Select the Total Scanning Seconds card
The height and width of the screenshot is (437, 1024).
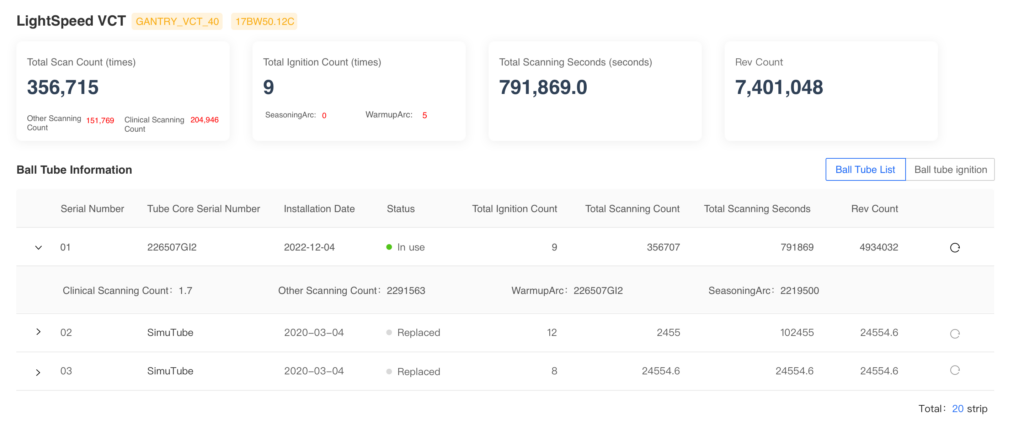[x=595, y=91]
